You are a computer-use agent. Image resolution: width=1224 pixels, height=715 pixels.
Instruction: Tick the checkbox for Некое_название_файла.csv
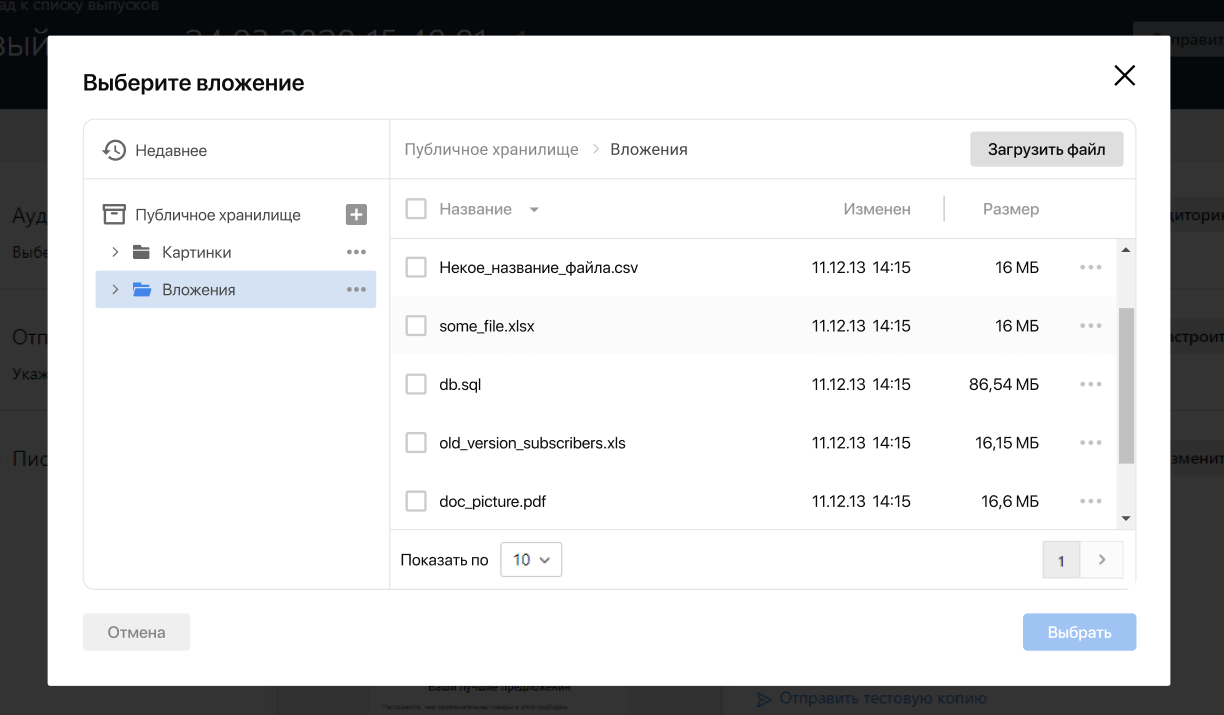click(416, 268)
